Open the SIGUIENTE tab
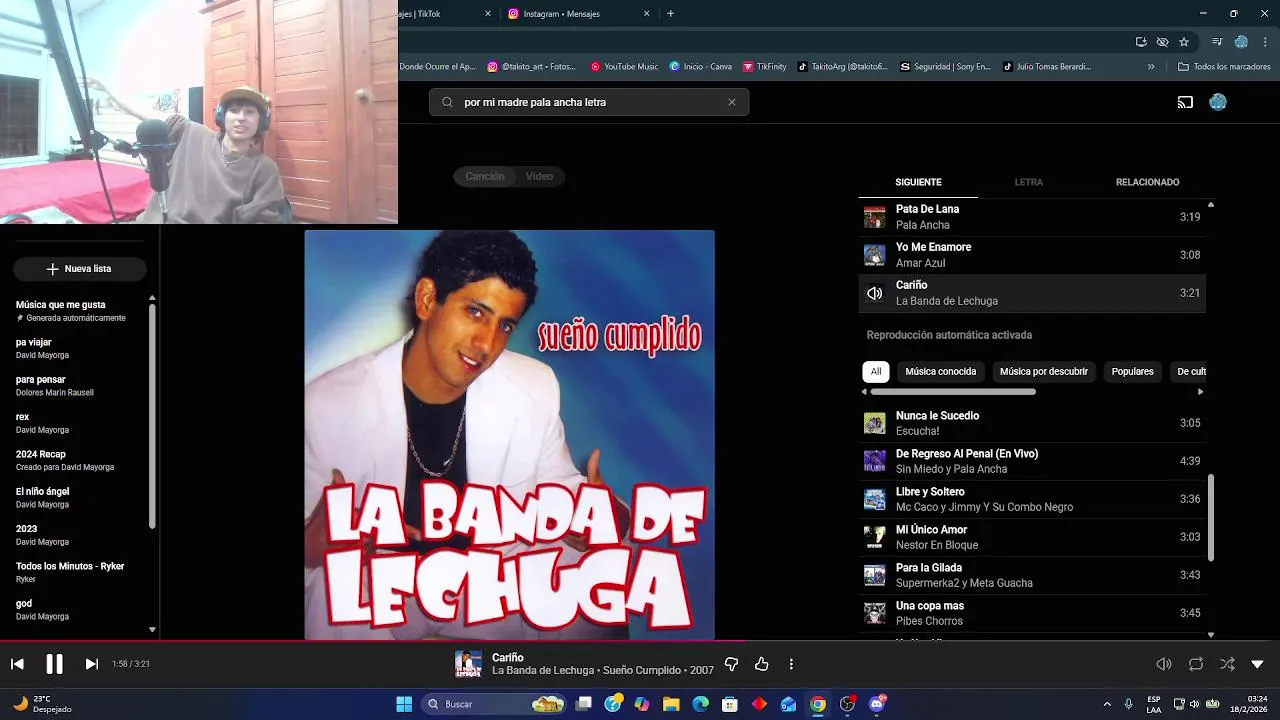1280x720 pixels. [918, 182]
